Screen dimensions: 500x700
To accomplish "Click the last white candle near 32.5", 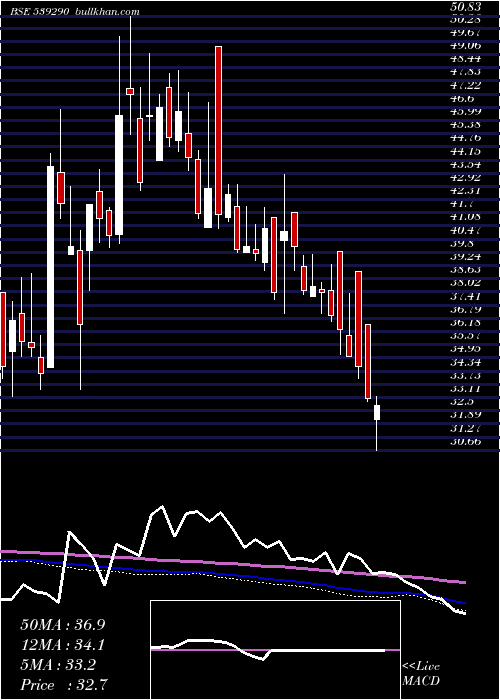I will (377, 412).
